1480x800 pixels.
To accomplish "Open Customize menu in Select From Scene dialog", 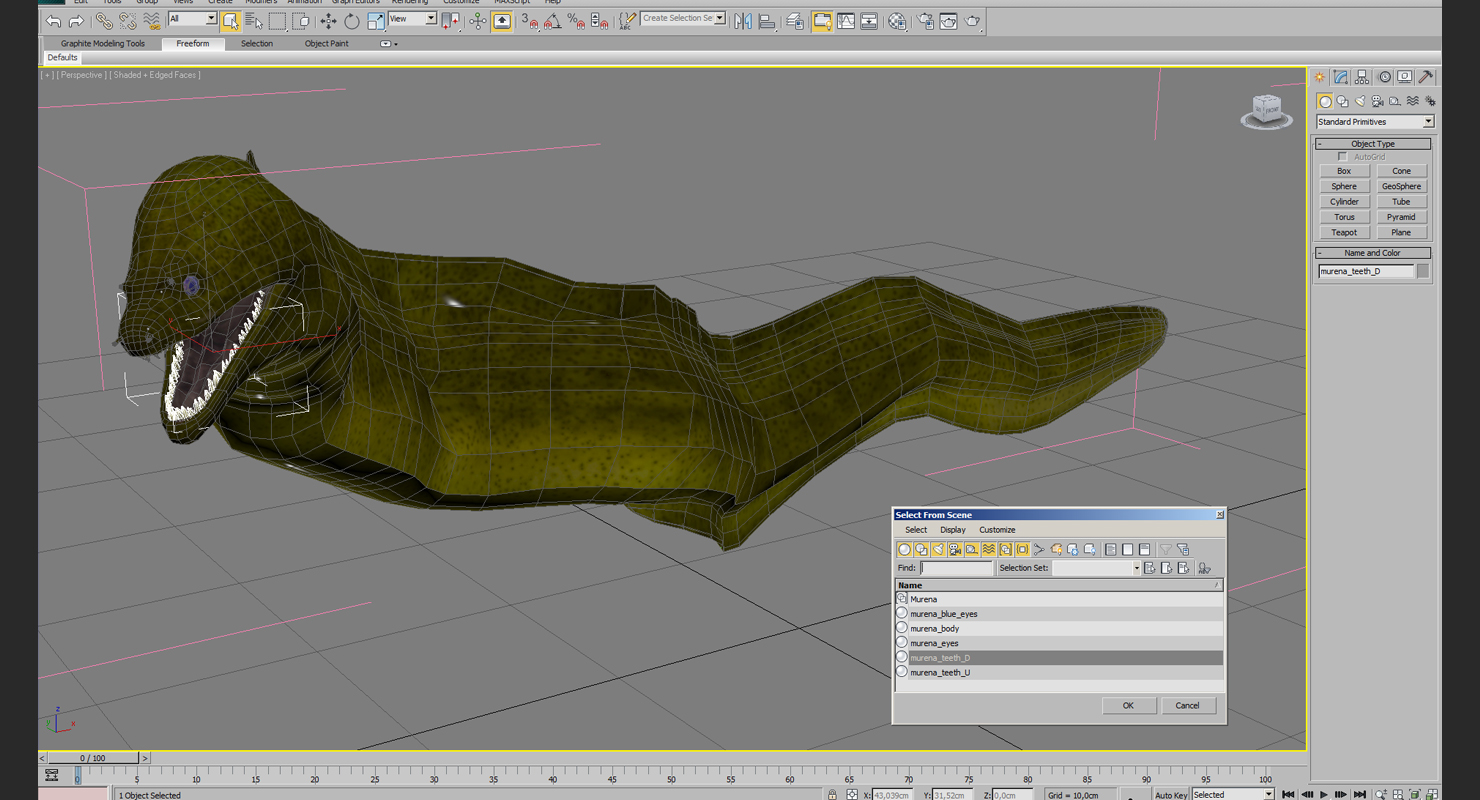I will [x=997, y=530].
